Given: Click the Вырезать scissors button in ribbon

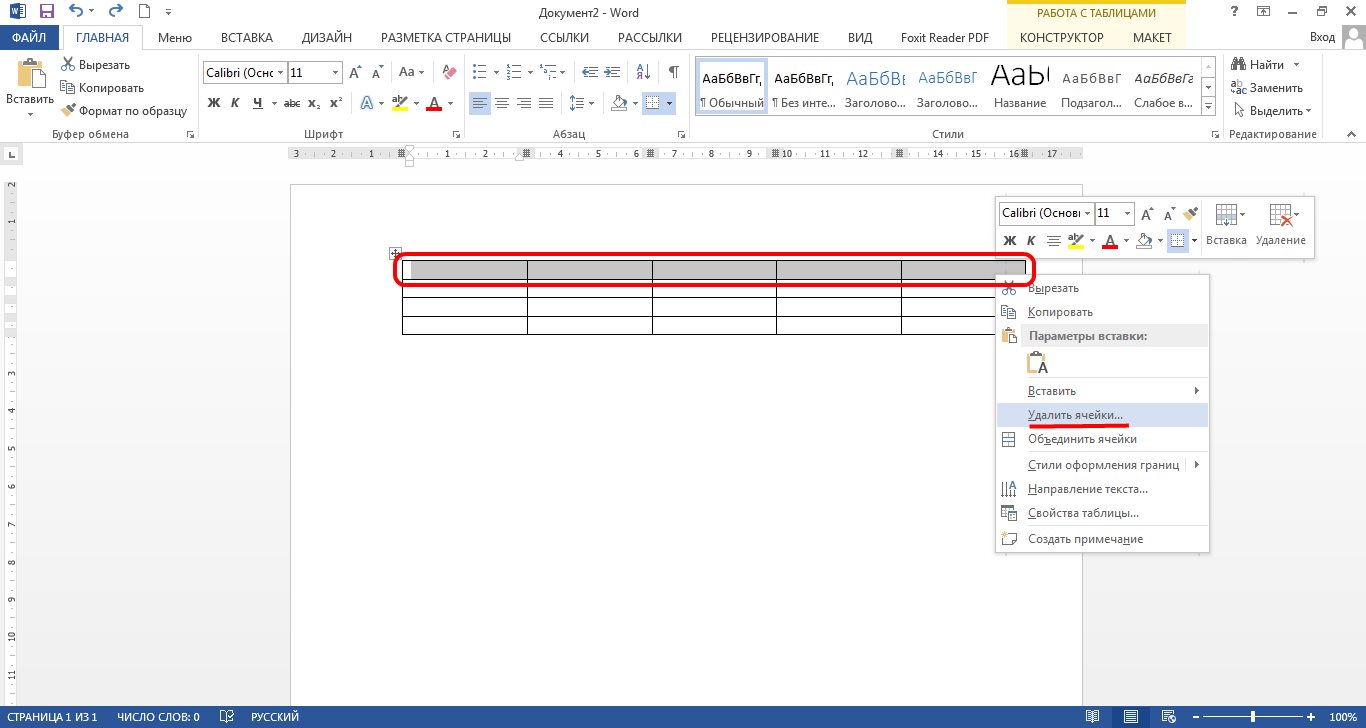Looking at the screenshot, I should (x=96, y=65).
